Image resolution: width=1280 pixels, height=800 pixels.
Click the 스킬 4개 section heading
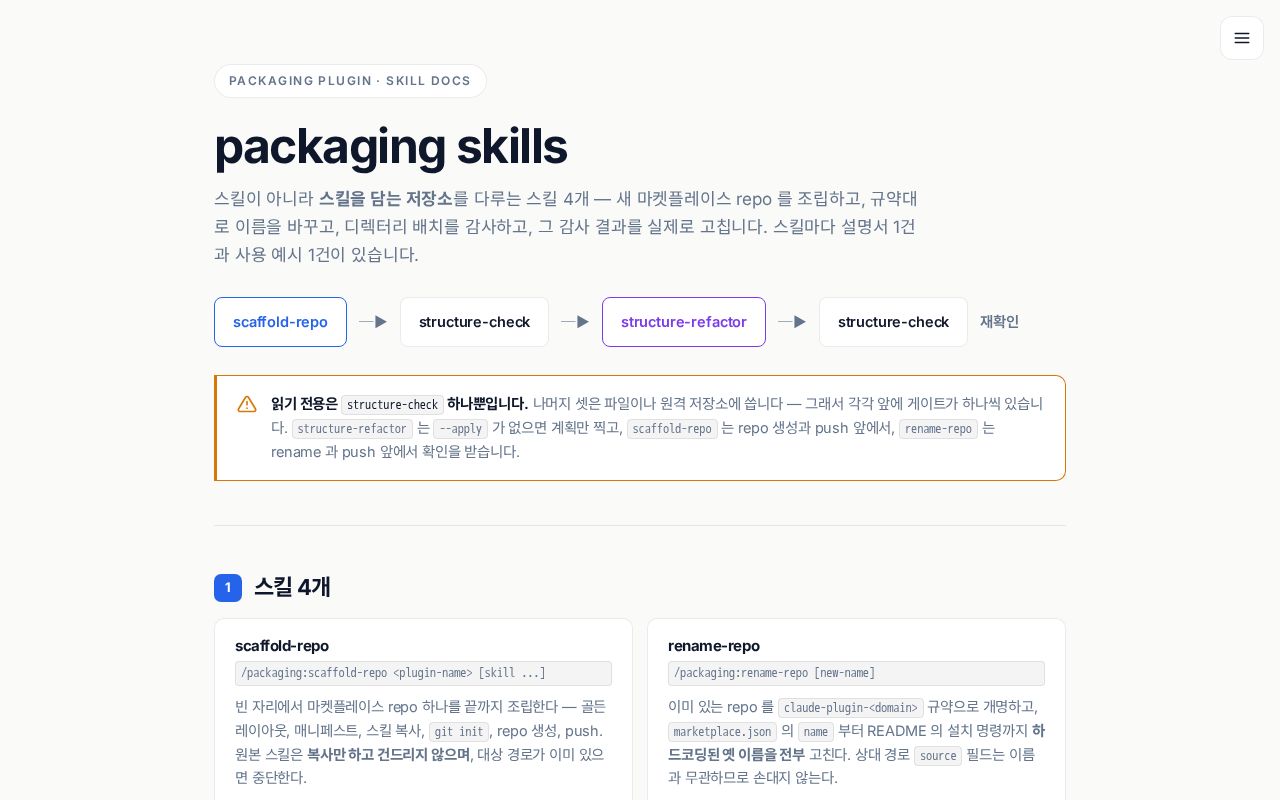pos(292,587)
